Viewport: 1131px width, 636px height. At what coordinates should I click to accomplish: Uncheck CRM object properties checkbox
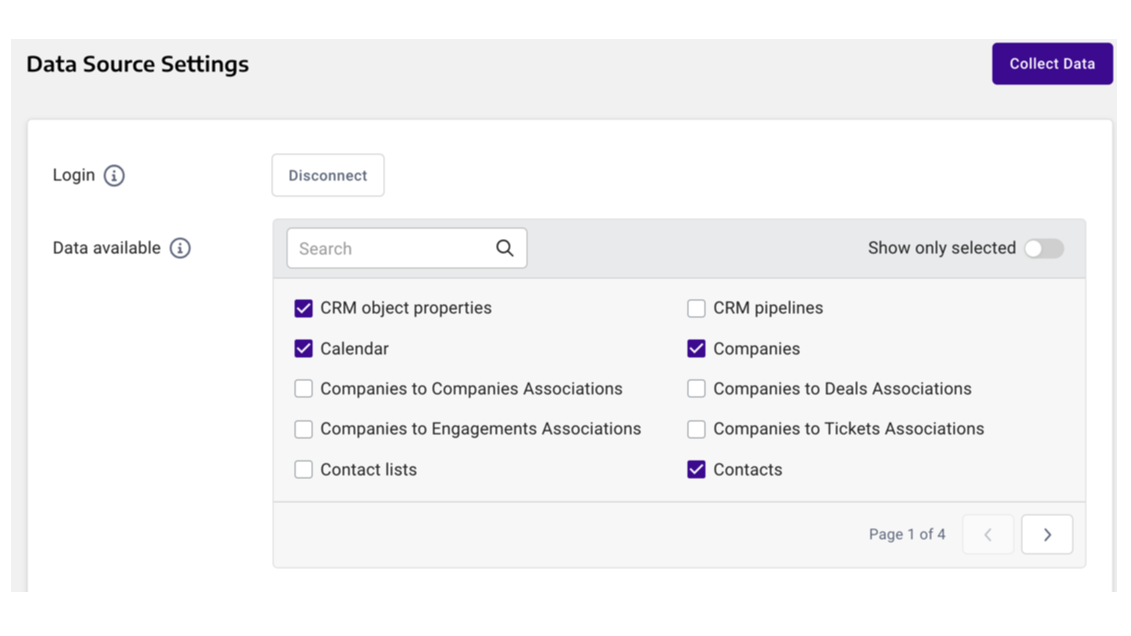304,308
